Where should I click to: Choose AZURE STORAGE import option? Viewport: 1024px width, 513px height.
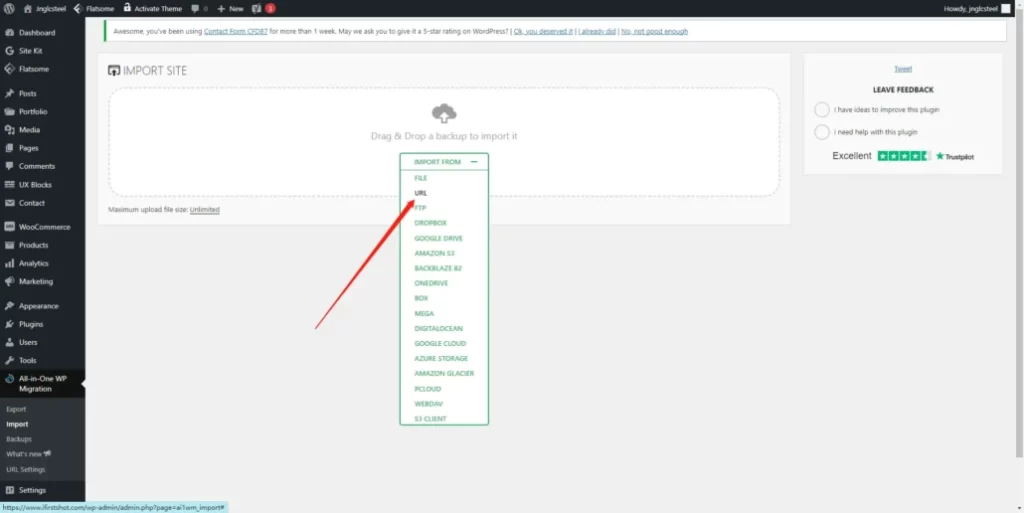click(441, 359)
